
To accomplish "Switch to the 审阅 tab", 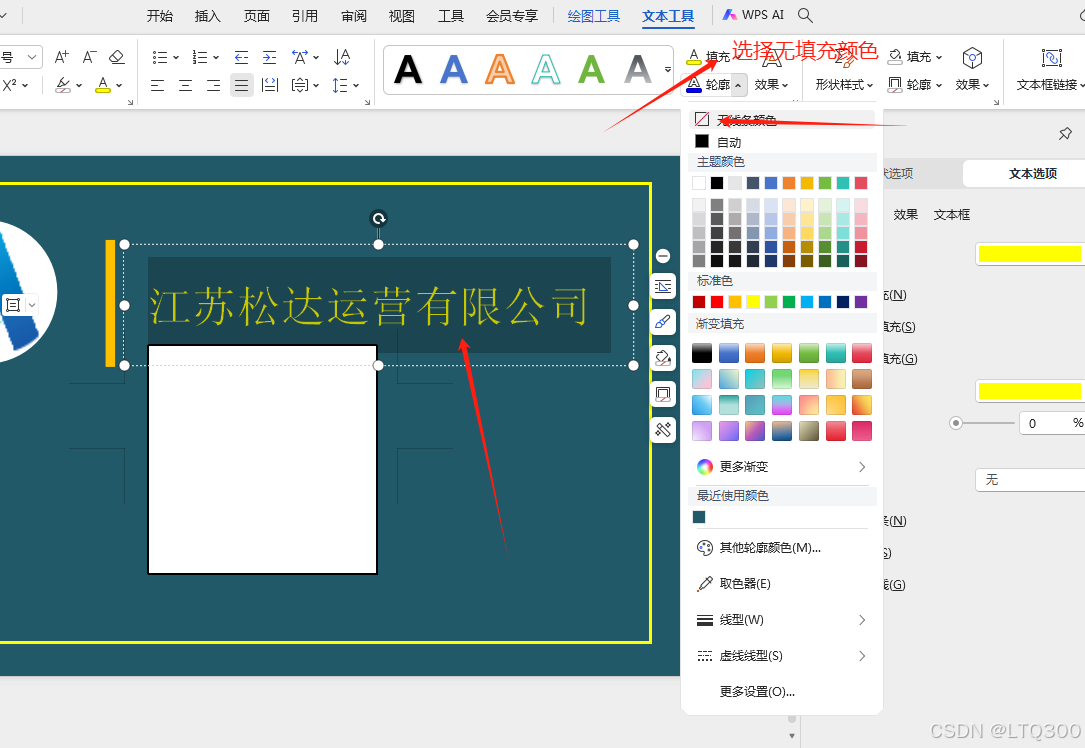I will (x=354, y=15).
